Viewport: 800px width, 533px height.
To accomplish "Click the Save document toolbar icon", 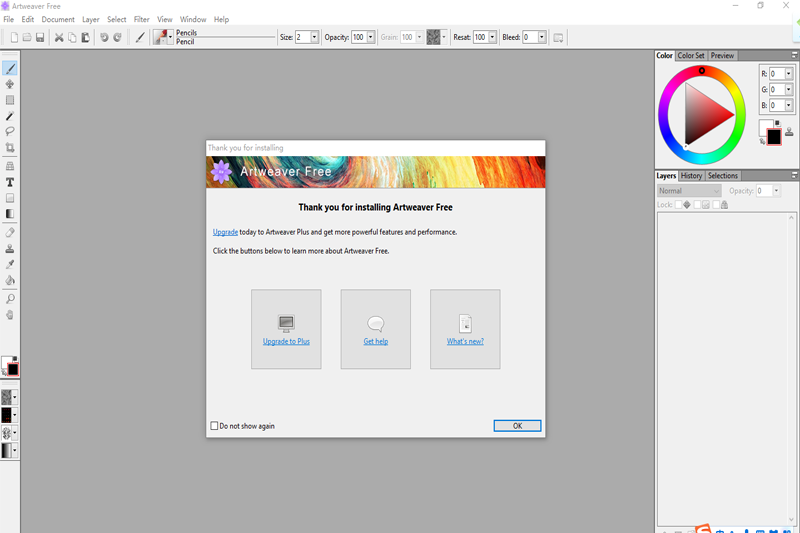I will (40, 37).
